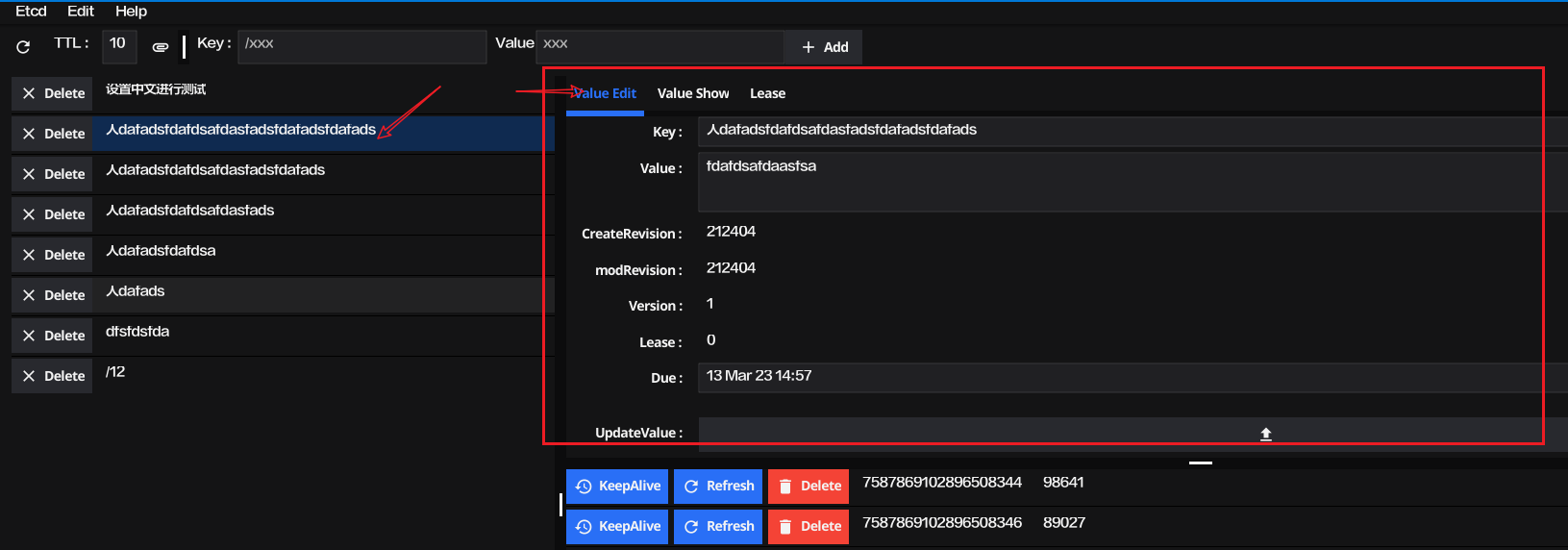The height and width of the screenshot is (550, 1568).
Task: Delete the Chinese-named key row
Action: click(52, 93)
